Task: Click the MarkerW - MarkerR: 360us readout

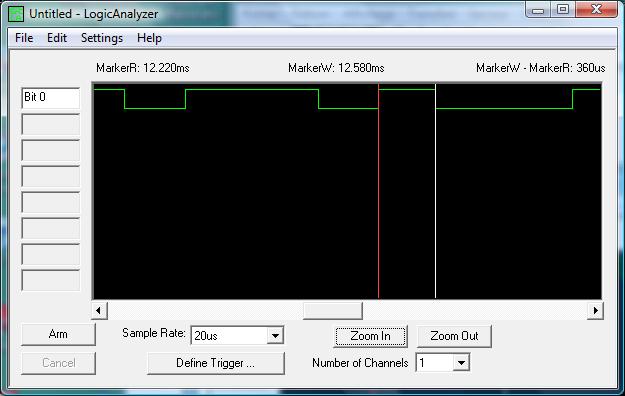Action: click(540, 68)
